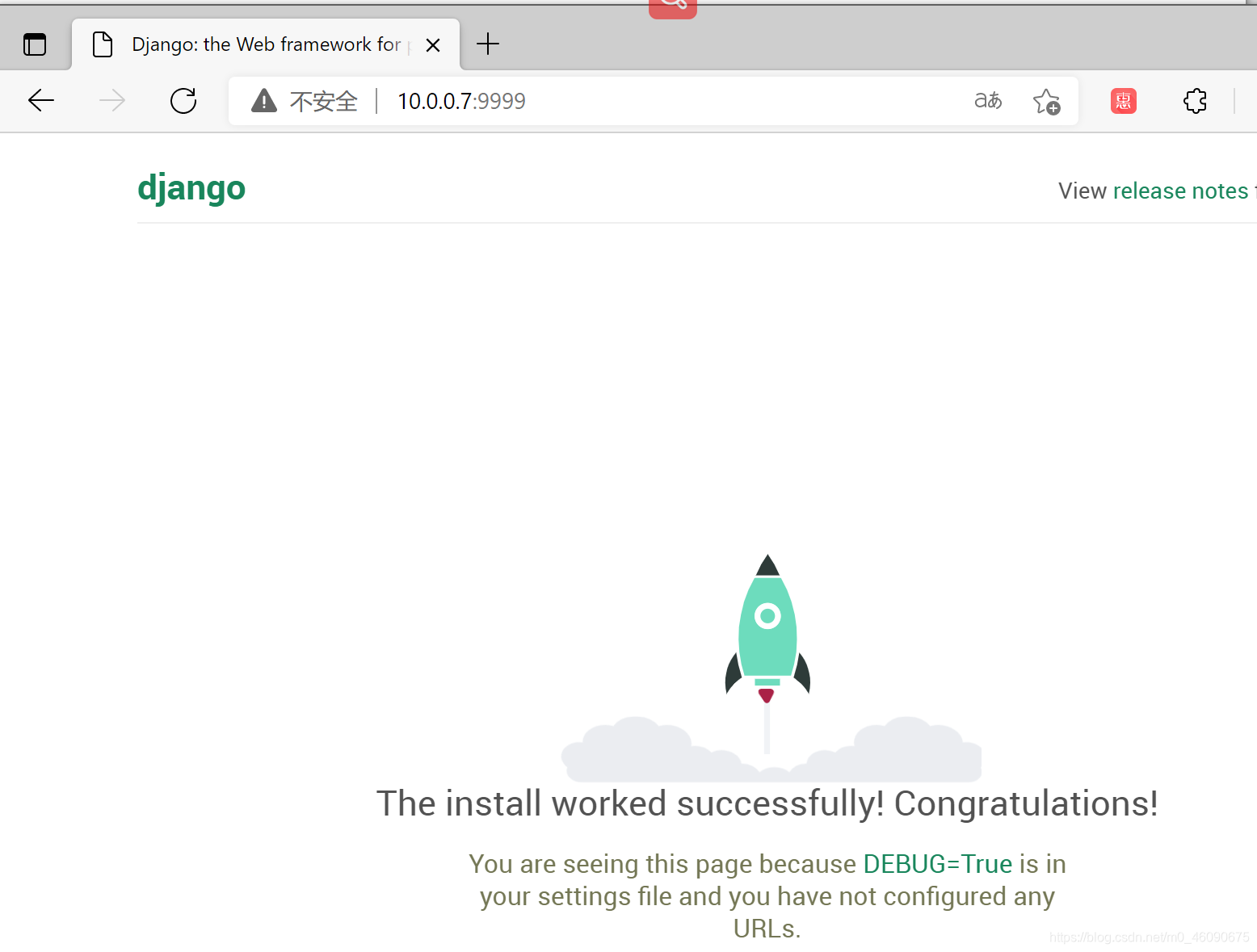Click the rocket illustration
This screenshot has height=952, width=1257.
[767, 630]
